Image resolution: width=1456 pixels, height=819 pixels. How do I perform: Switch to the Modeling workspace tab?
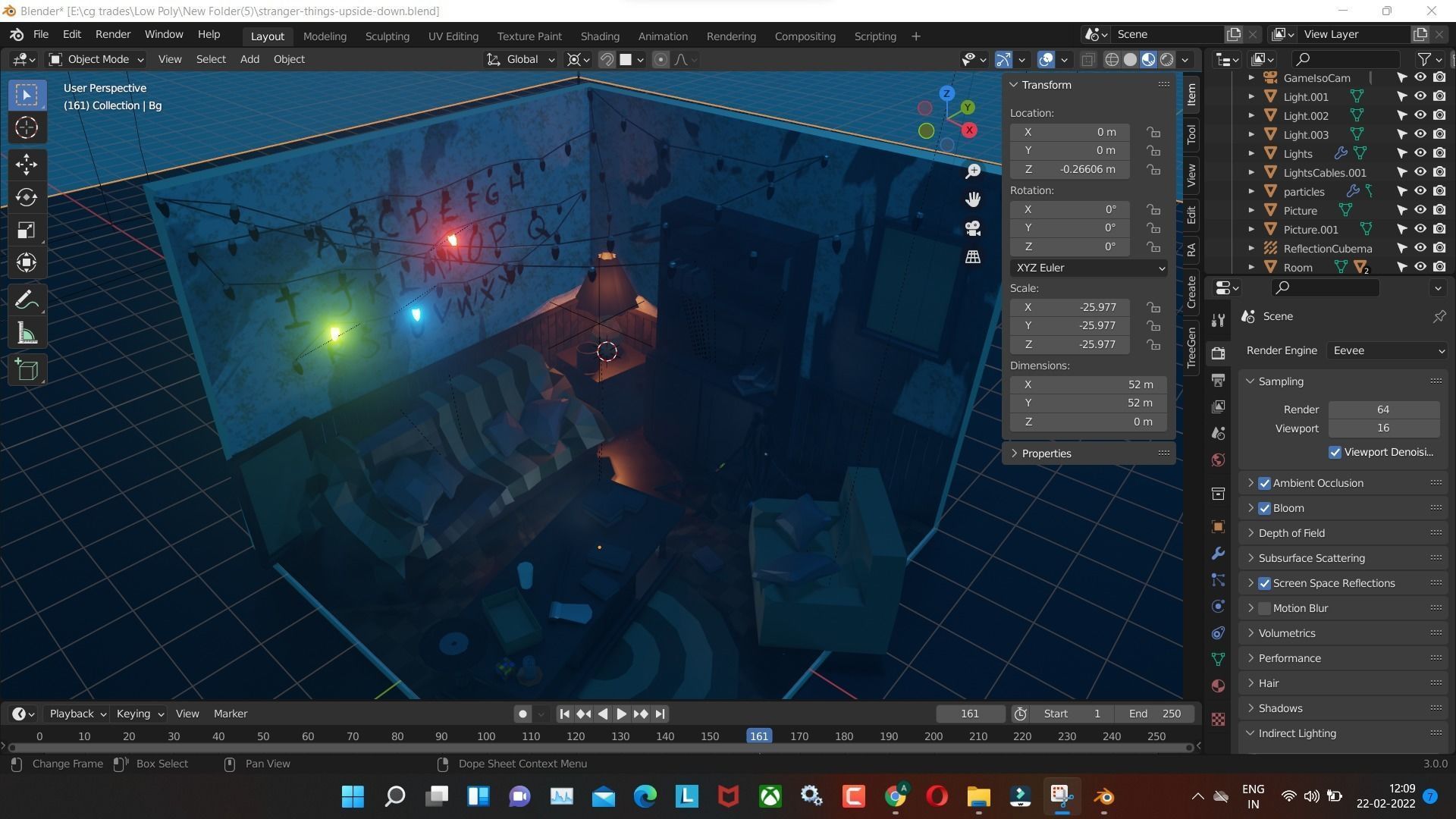(x=325, y=36)
